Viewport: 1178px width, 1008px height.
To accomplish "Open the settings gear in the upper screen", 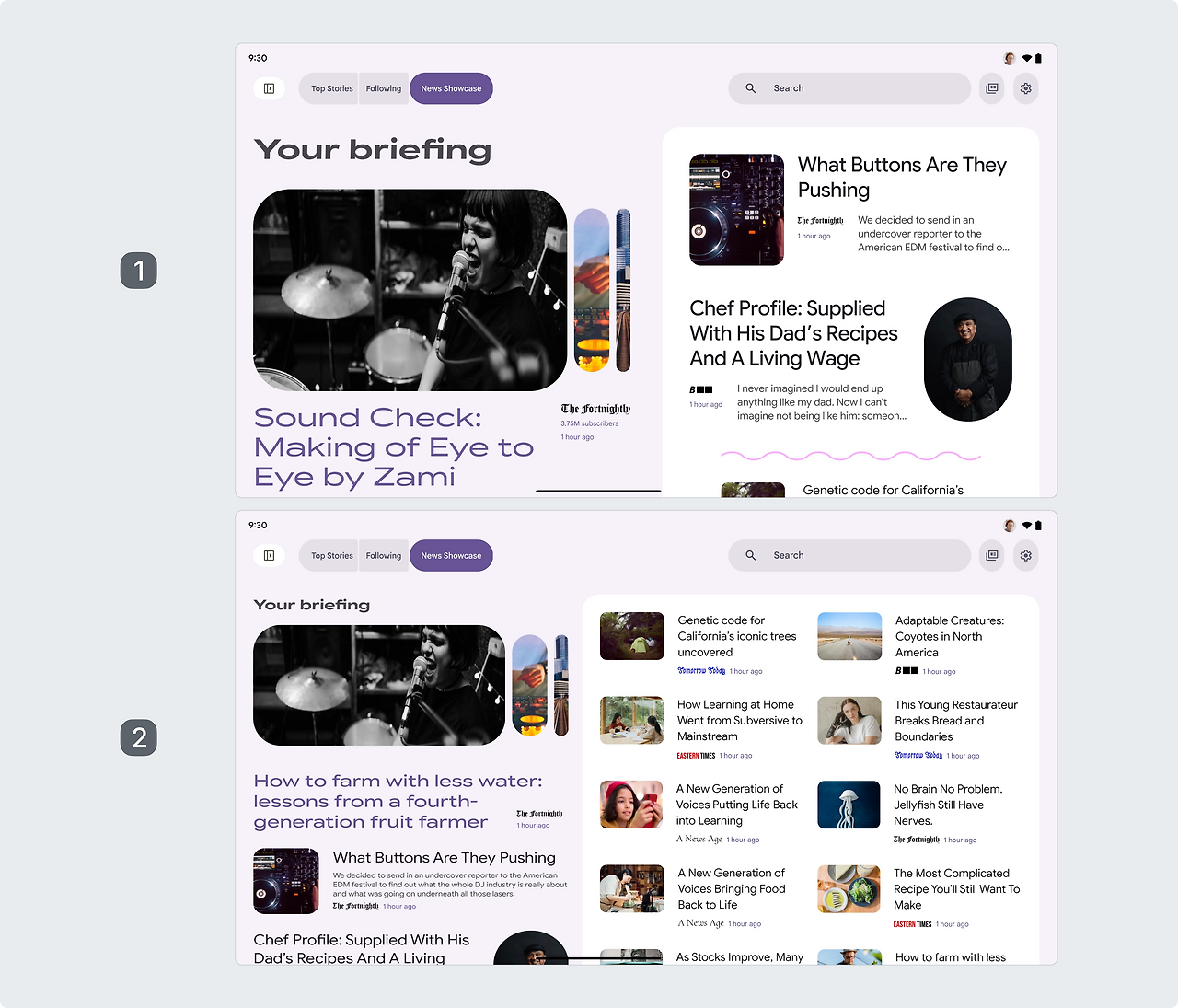I will coord(1026,88).
